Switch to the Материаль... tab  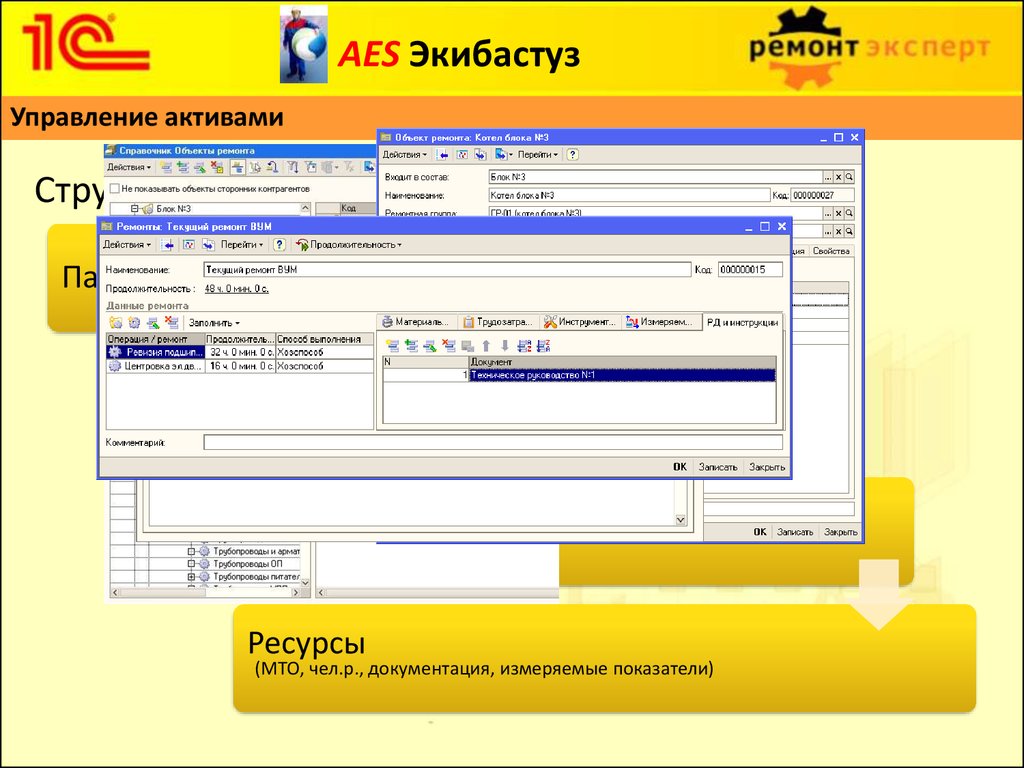tap(416, 322)
